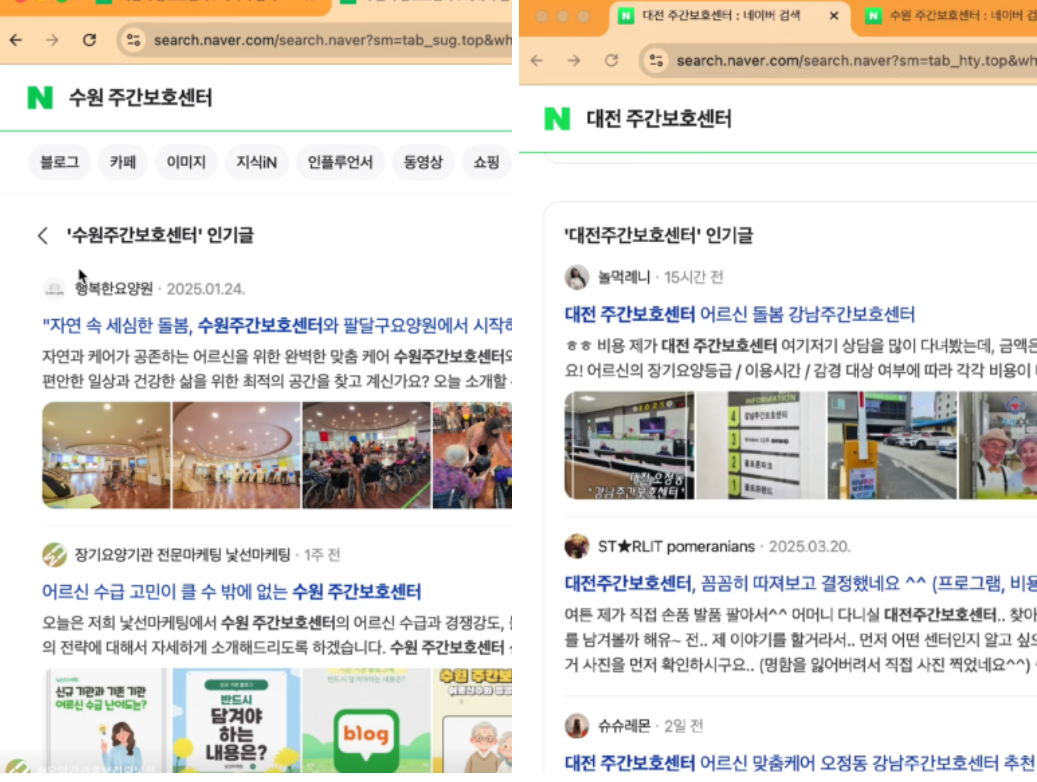This screenshot has width=1037, height=782.
Task: Open site info icon in right window address bar
Action: [x=656, y=61]
